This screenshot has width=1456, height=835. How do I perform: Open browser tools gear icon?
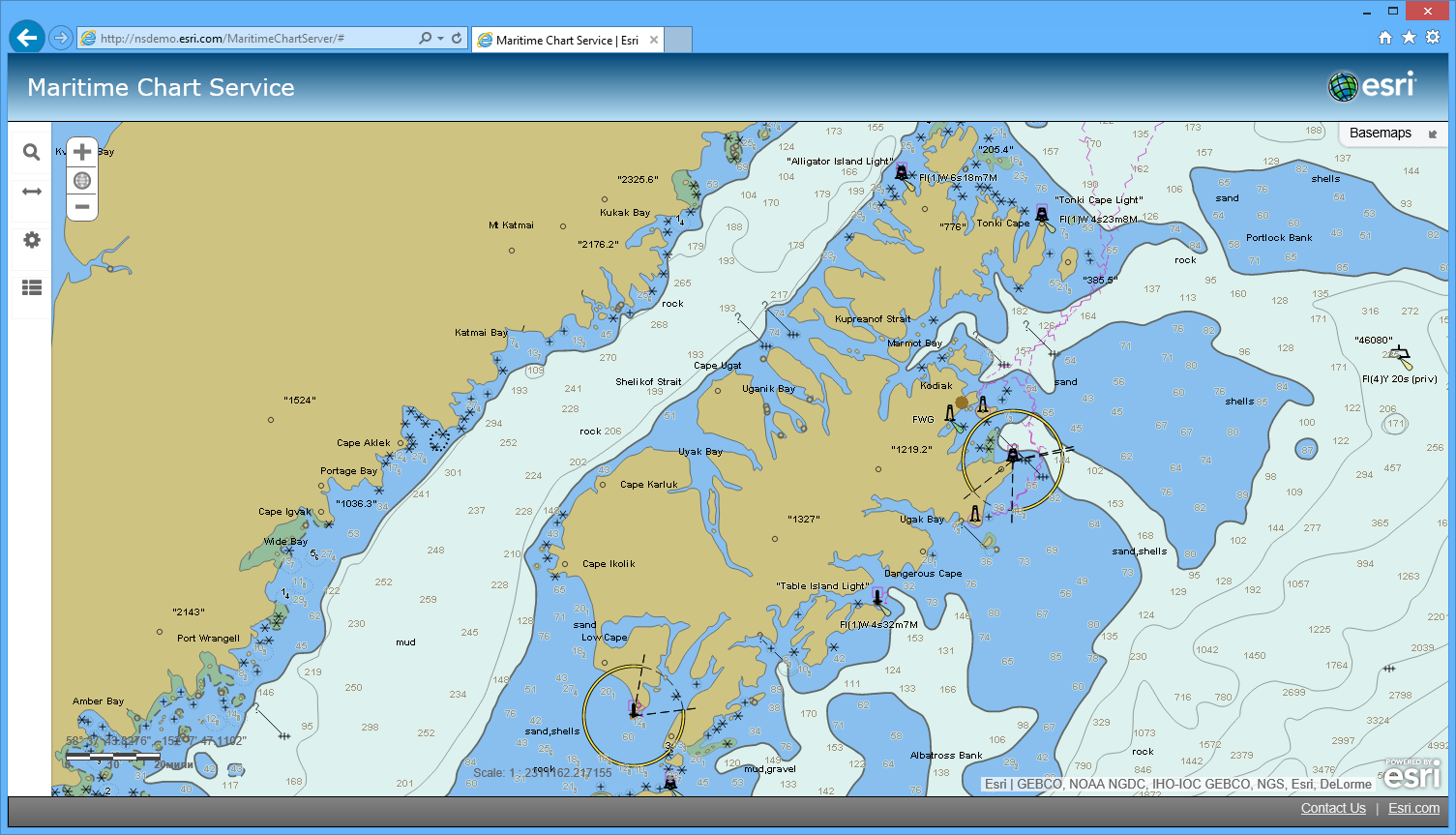1433,37
